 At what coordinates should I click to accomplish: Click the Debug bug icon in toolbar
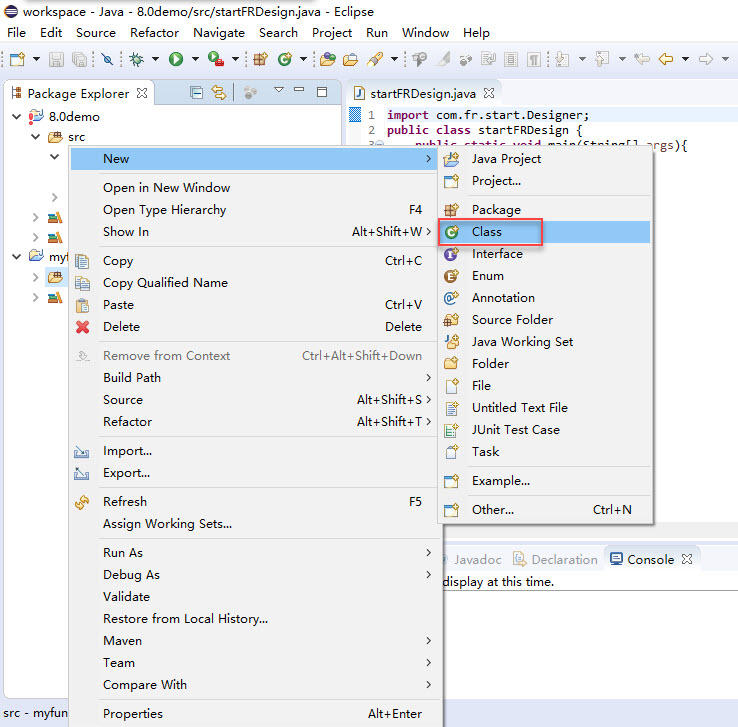click(x=138, y=60)
